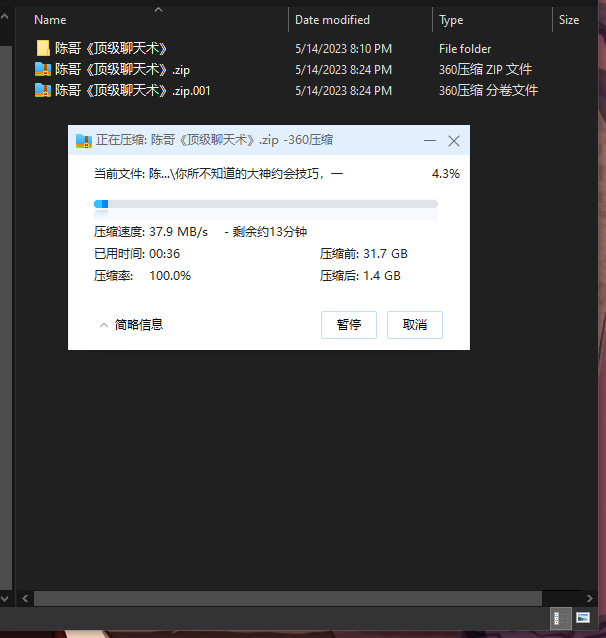Pause compression with 暂停 button
Viewport: 606px width, 638px height.
point(349,325)
